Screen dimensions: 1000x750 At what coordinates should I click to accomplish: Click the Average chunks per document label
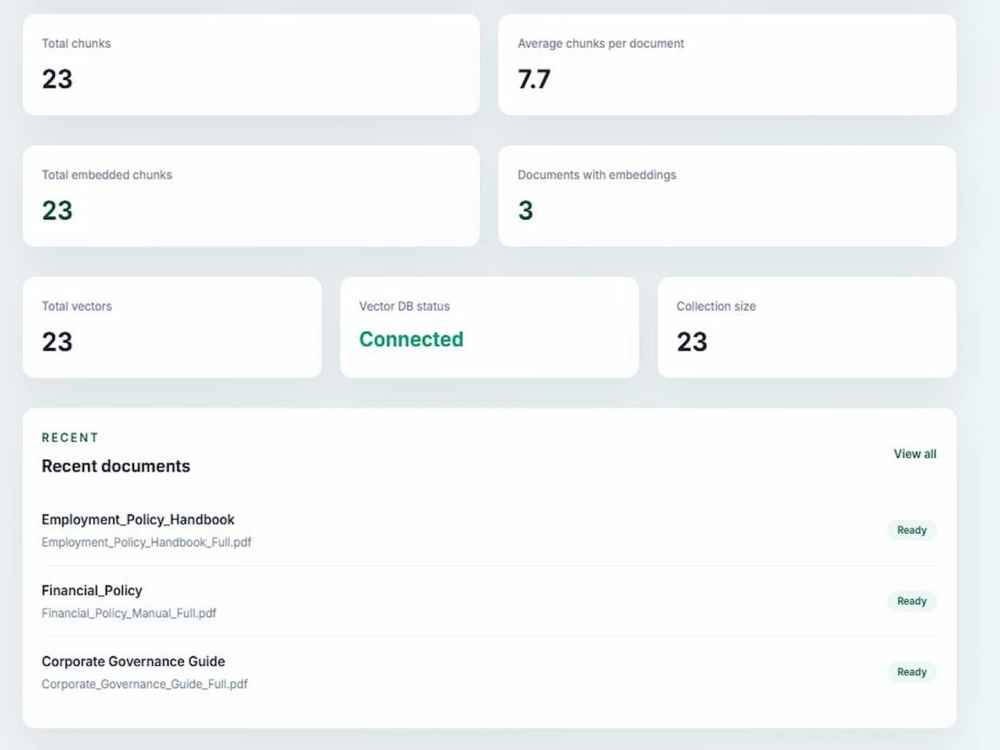(x=600, y=43)
